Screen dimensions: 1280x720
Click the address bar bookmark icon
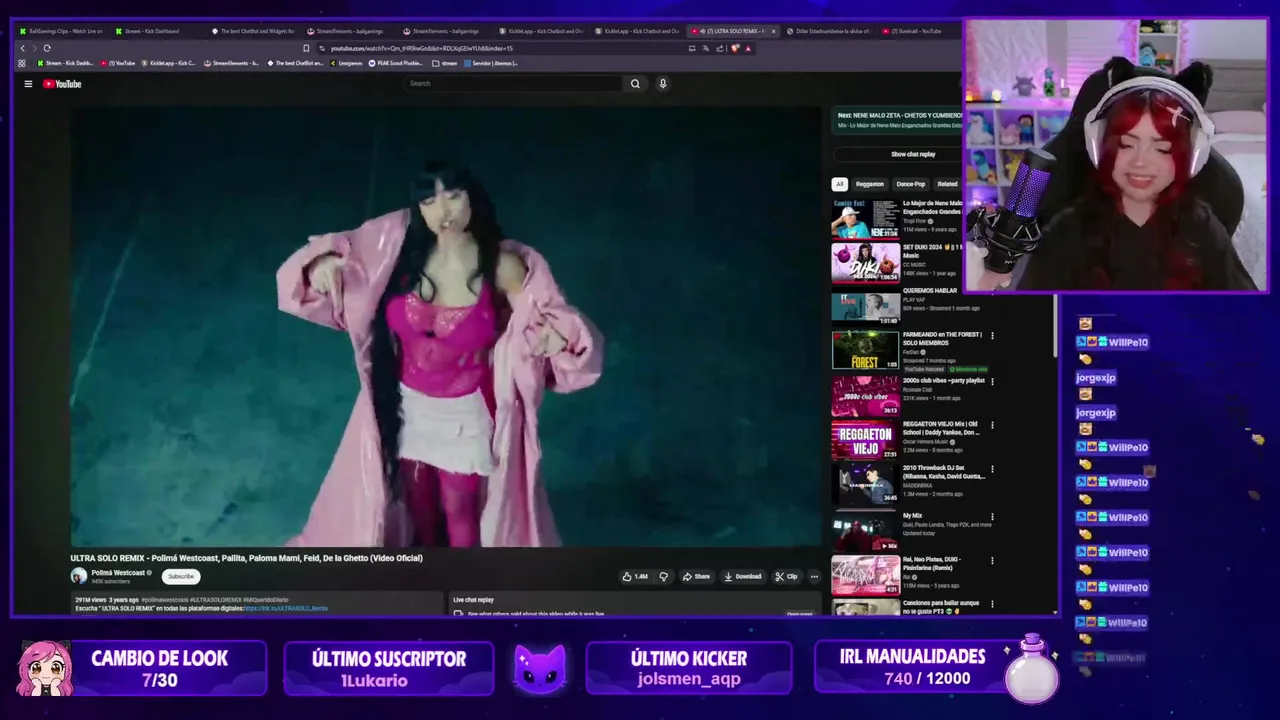306,48
